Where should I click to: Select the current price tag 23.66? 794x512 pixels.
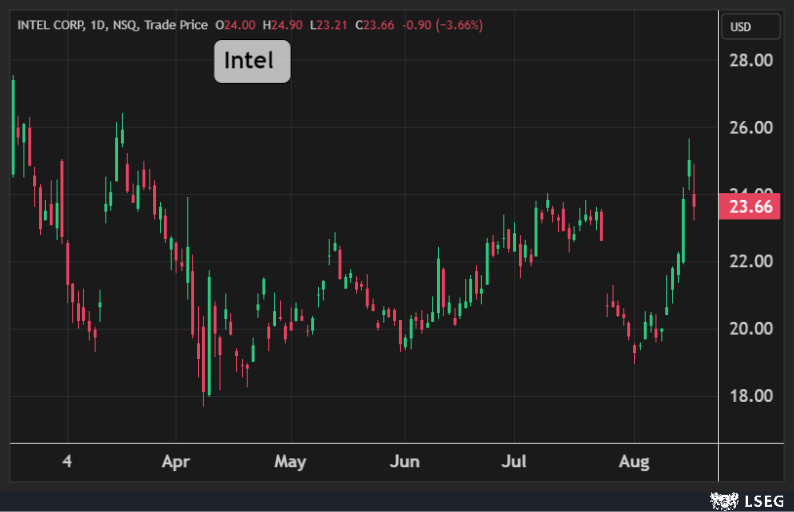[749, 207]
